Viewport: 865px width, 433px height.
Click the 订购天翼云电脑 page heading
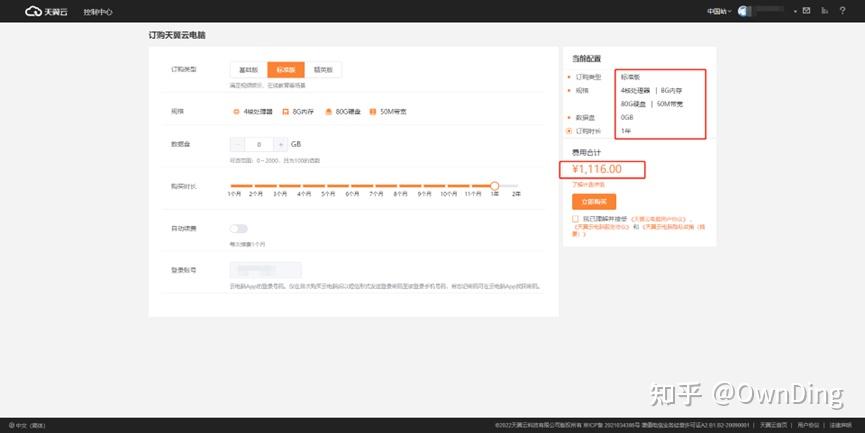[177, 35]
